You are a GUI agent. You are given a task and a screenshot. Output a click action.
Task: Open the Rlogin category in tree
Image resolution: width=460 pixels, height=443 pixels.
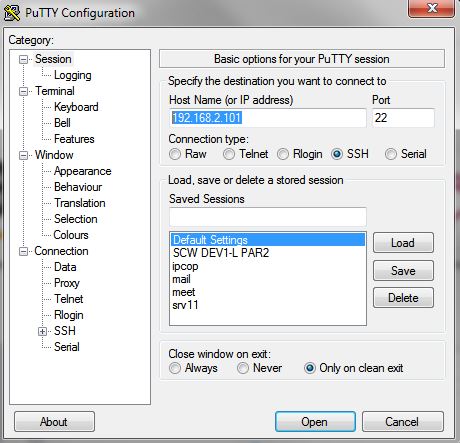(x=69, y=315)
